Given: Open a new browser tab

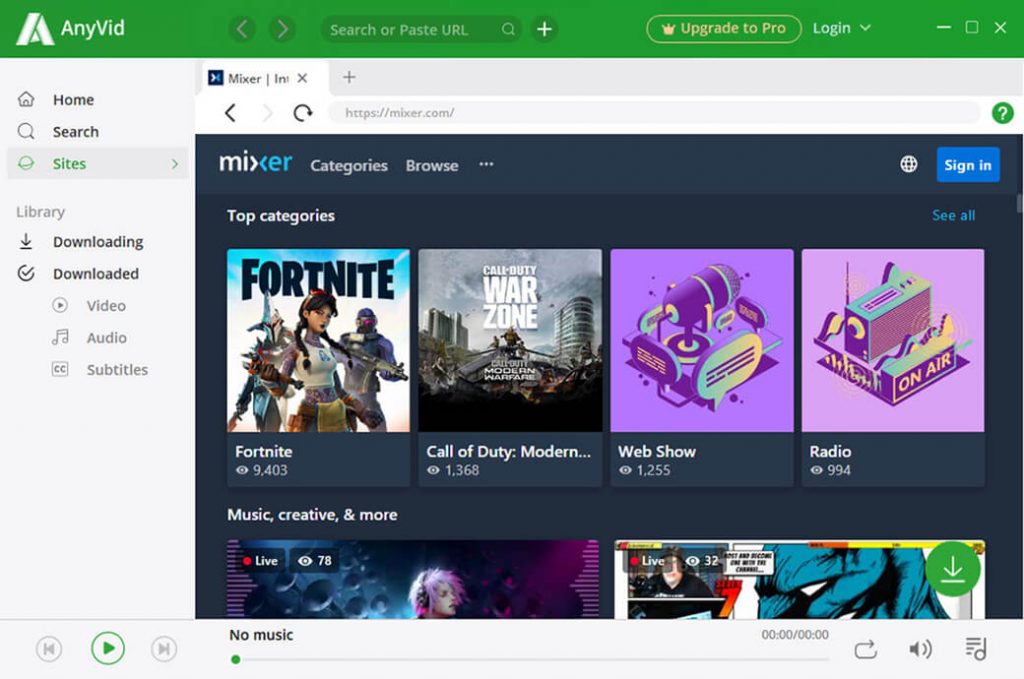Looking at the screenshot, I should tap(349, 78).
